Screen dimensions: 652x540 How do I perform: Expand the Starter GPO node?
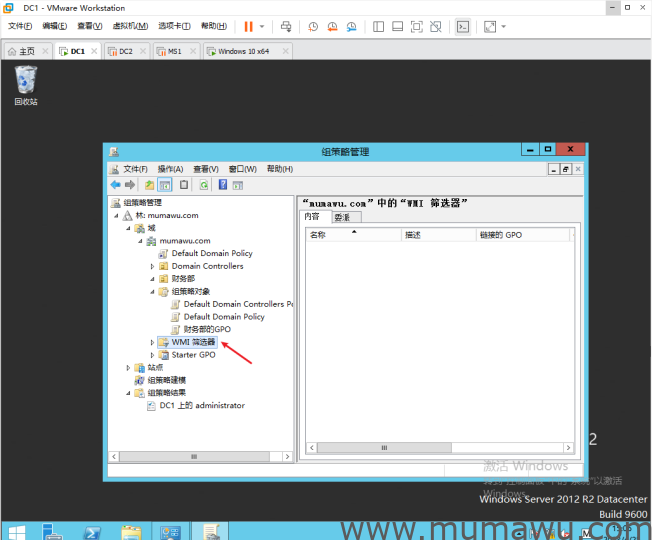point(153,355)
